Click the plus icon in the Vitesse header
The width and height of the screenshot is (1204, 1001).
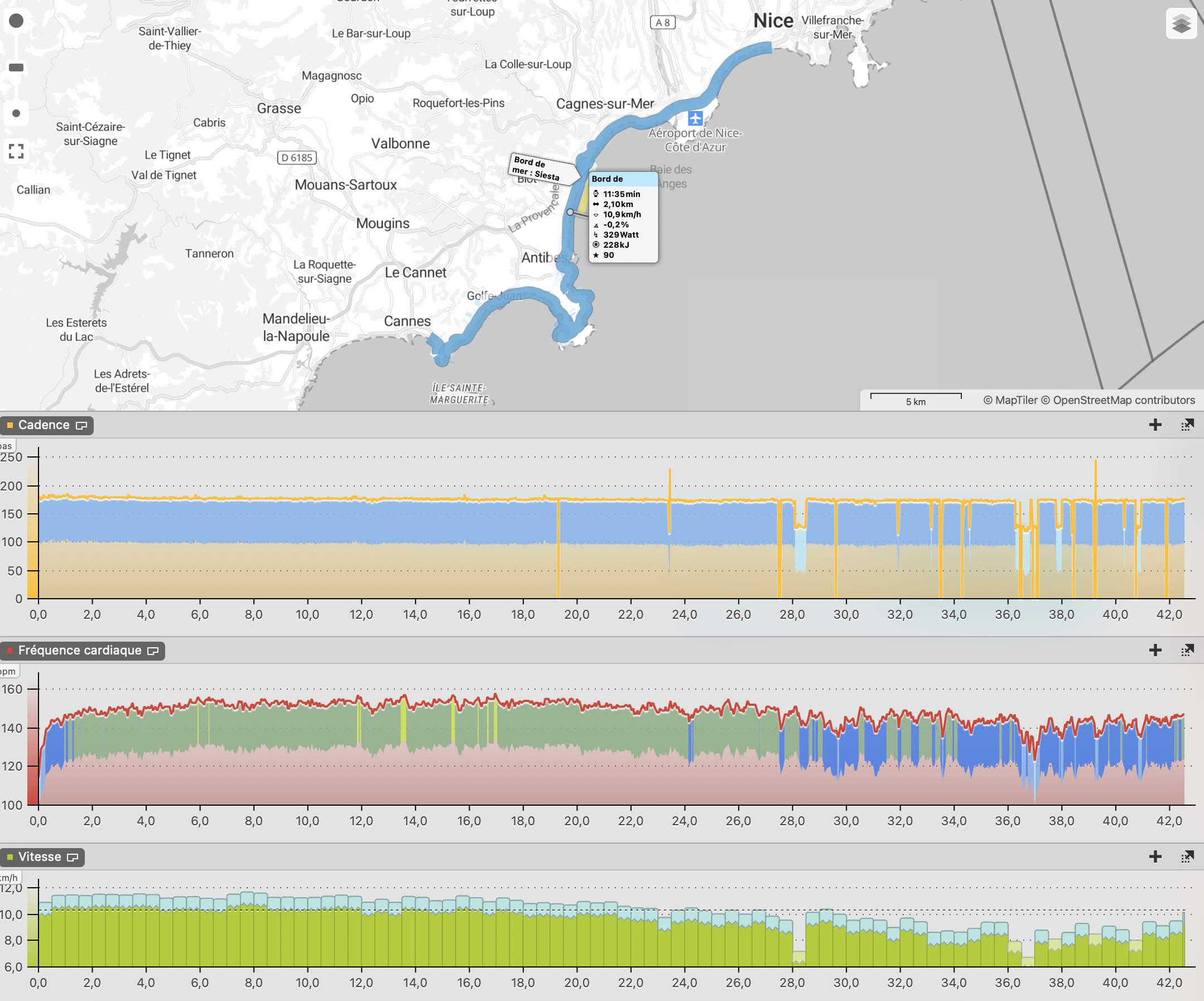(x=1155, y=856)
